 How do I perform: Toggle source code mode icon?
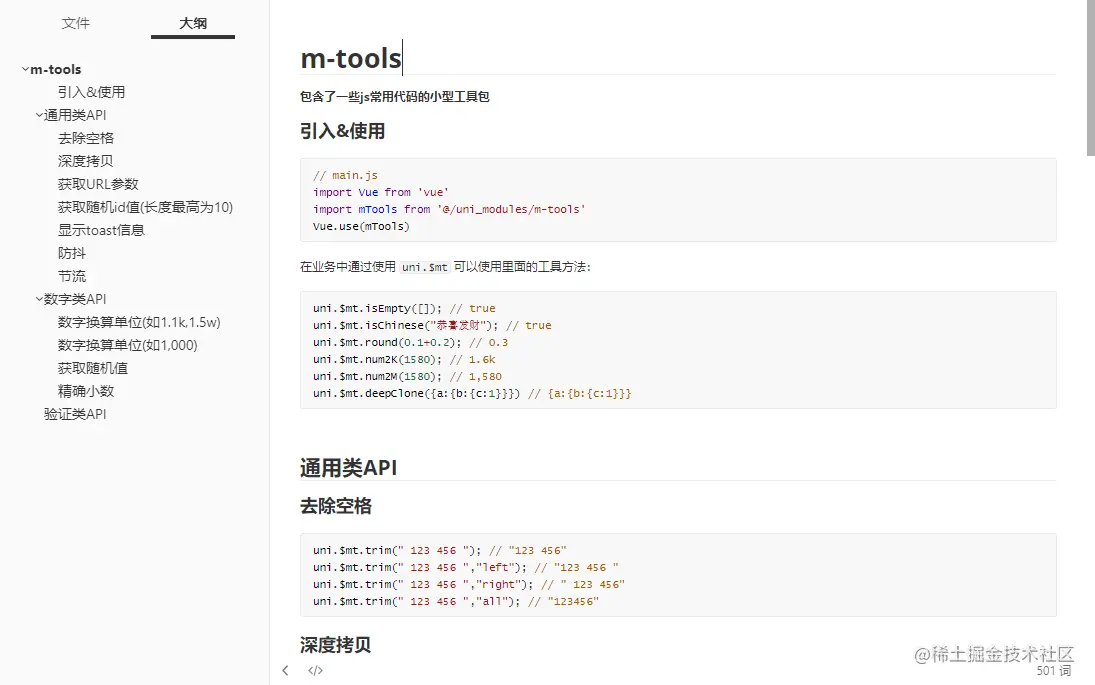tap(315, 670)
